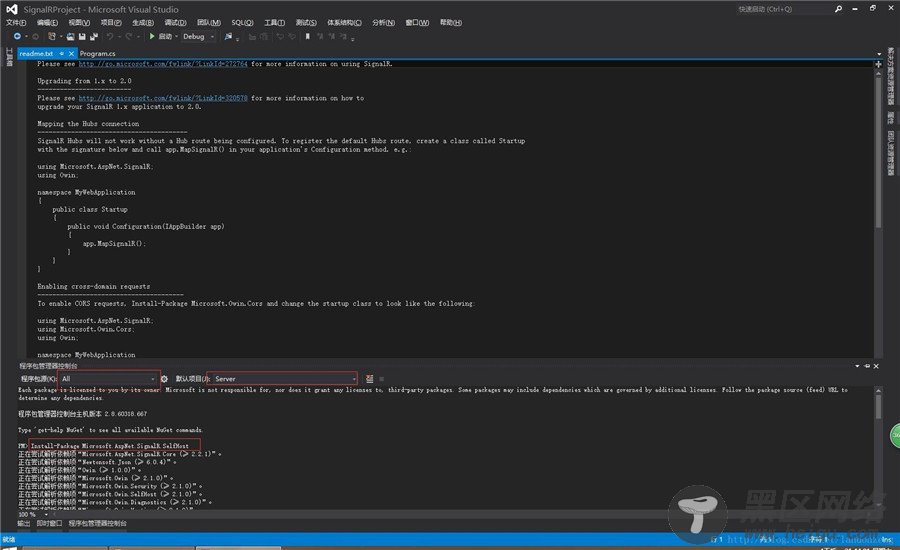The image size is (900, 550).
Task: Click in the Quick Launch search field
Action: tap(782, 9)
